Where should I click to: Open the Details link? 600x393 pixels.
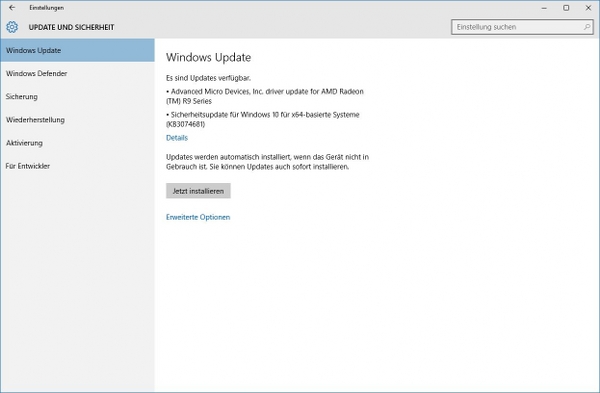coord(177,138)
